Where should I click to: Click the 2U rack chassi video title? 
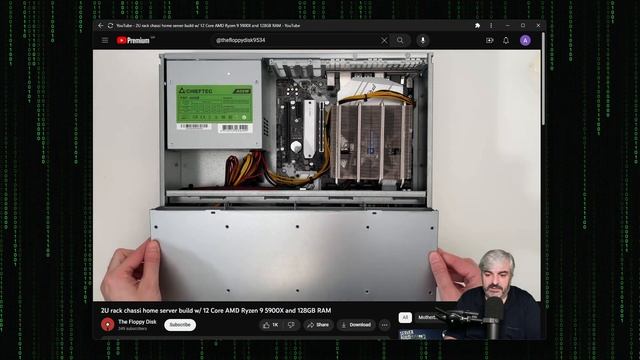click(216, 310)
